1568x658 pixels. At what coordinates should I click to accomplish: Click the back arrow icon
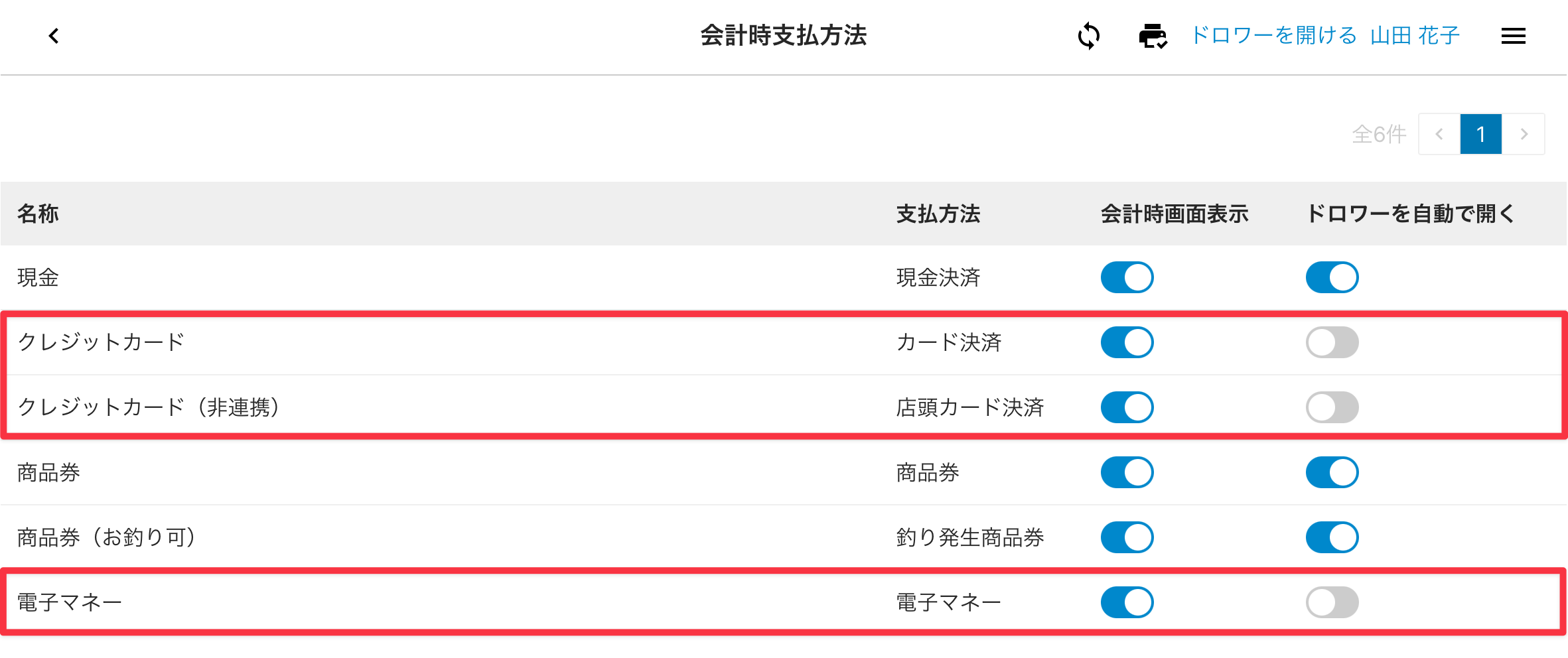tap(54, 36)
